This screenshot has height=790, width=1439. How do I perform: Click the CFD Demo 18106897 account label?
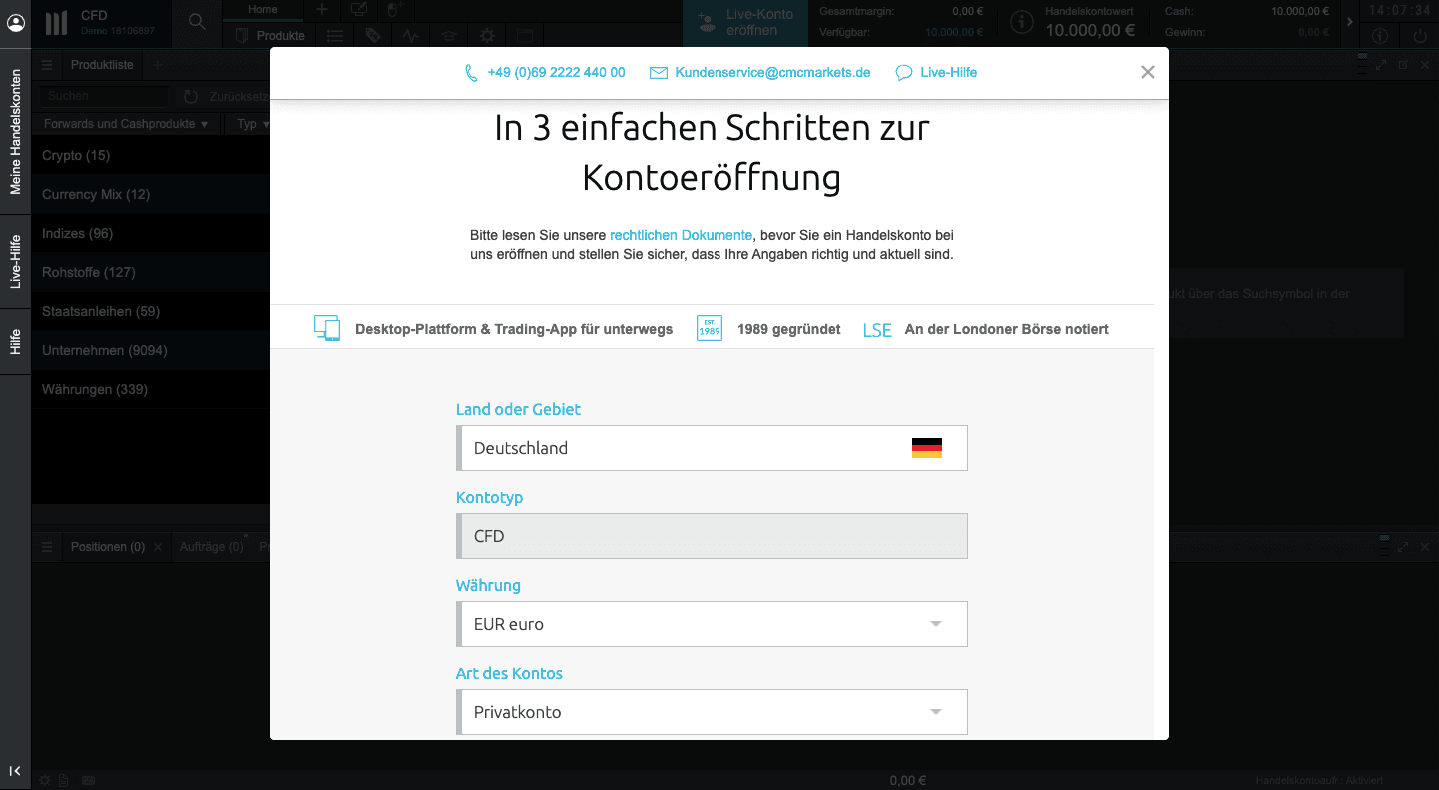[x=118, y=23]
